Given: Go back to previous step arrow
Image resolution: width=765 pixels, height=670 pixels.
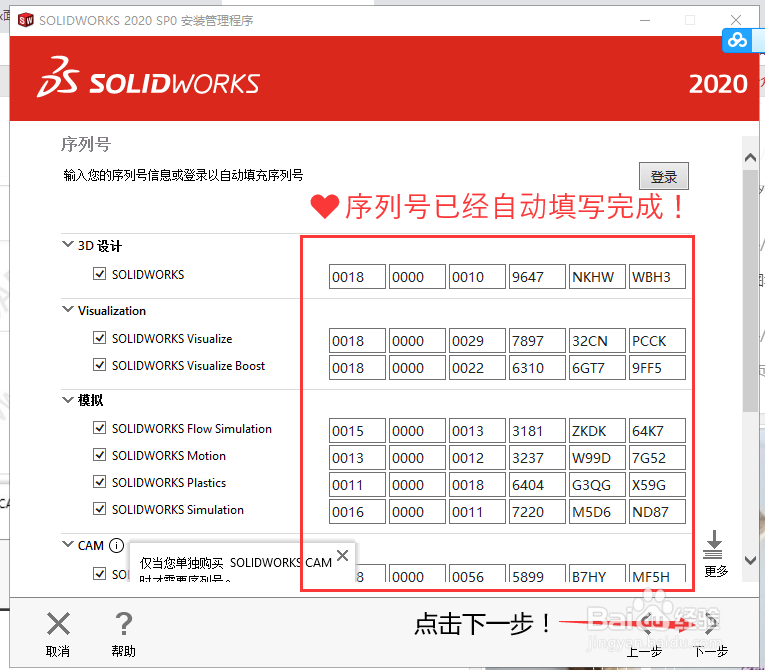Looking at the screenshot, I should tap(645, 623).
